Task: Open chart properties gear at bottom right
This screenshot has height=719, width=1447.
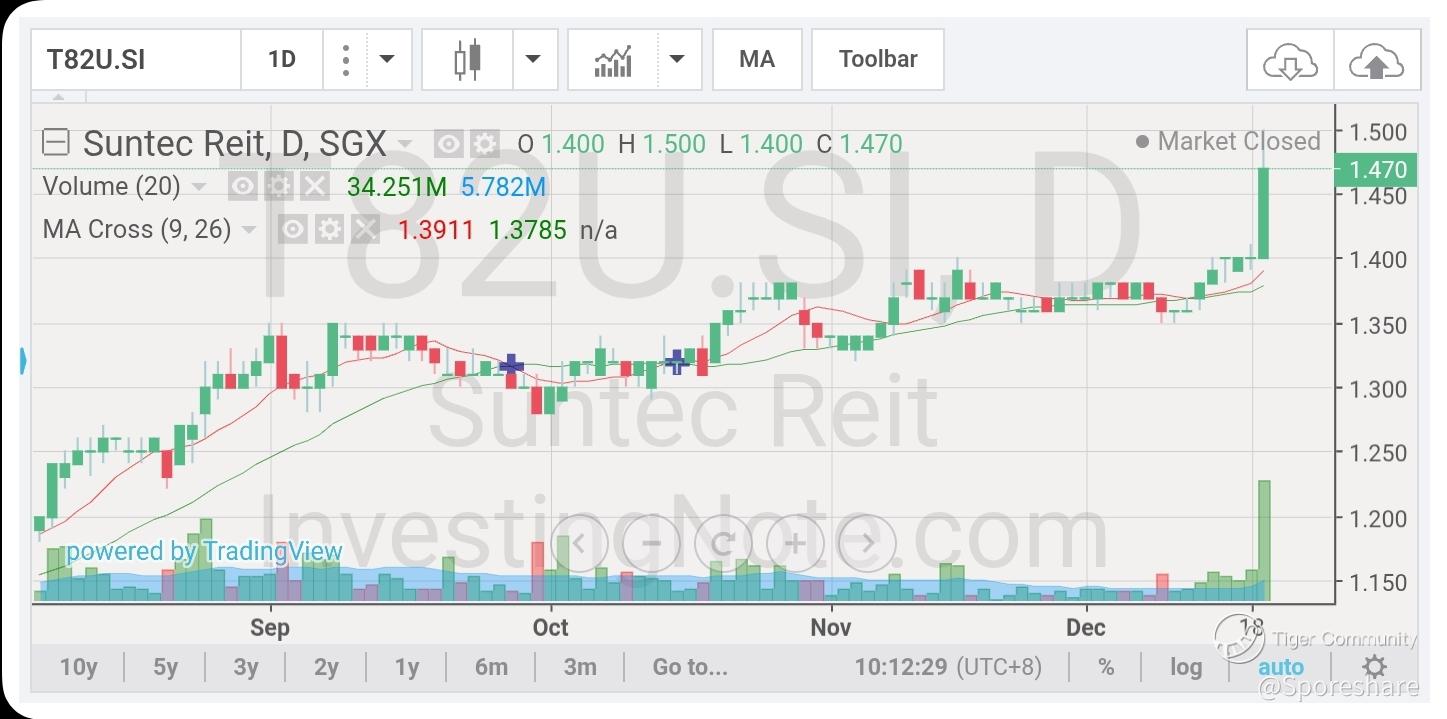Action: coord(1375,667)
